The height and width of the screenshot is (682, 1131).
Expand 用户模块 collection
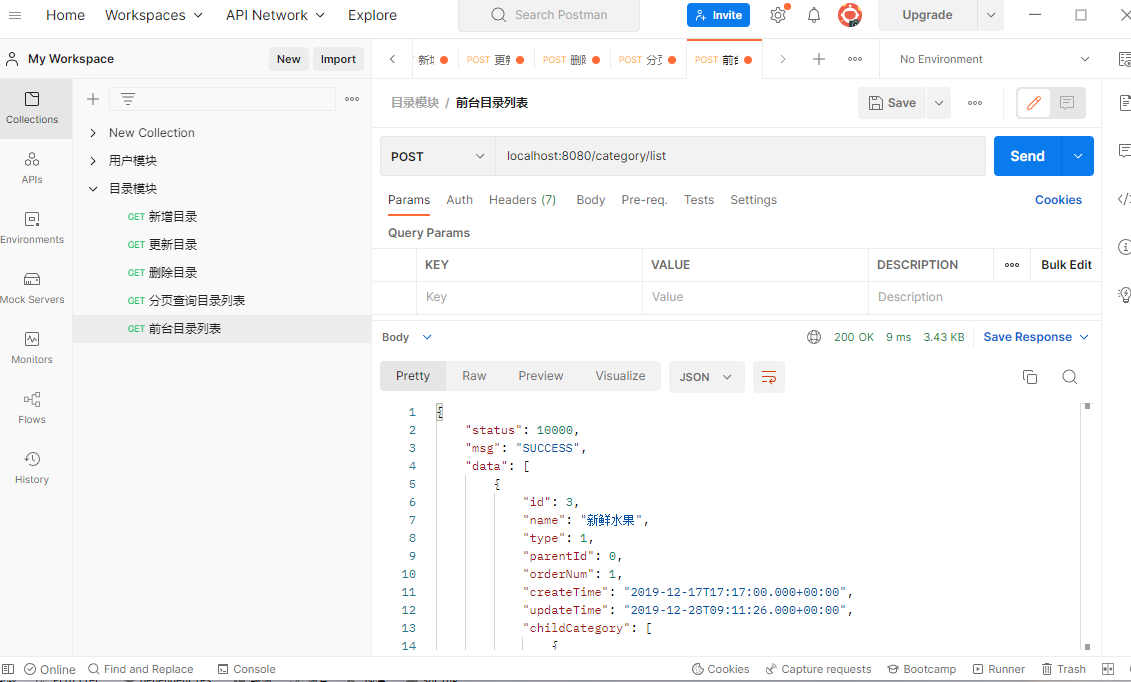click(x=92, y=160)
